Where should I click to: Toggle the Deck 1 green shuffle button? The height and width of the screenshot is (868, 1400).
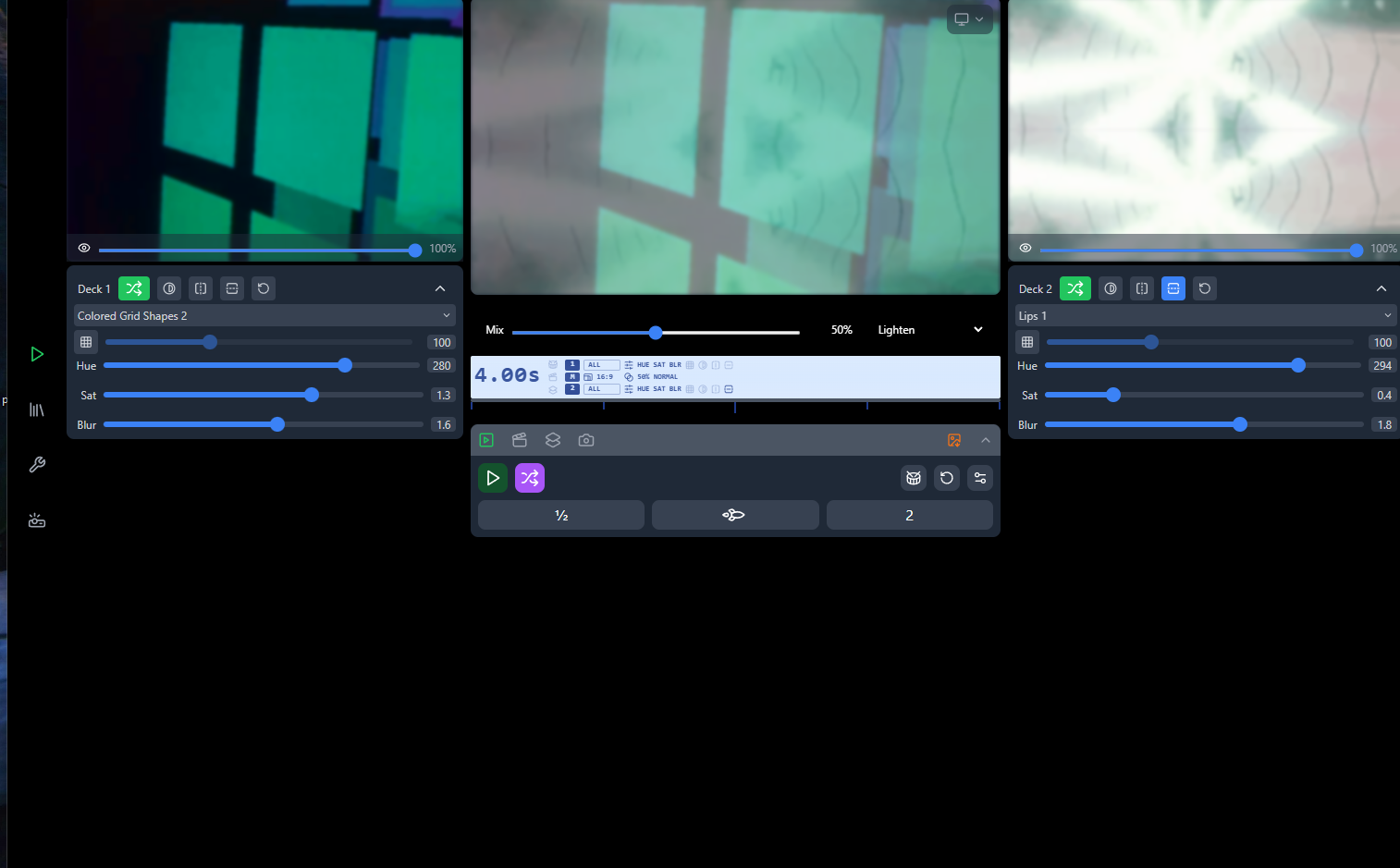click(134, 288)
